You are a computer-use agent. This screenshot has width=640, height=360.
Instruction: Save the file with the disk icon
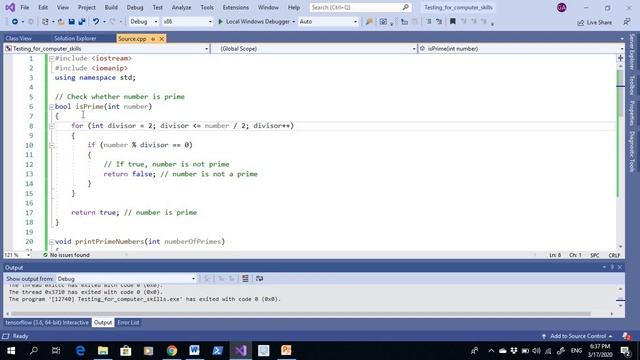[71, 22]
